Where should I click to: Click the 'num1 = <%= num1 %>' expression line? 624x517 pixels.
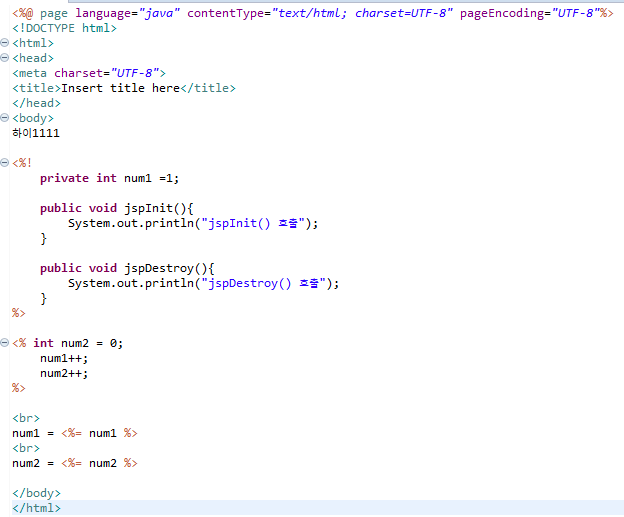pos(75,433)
